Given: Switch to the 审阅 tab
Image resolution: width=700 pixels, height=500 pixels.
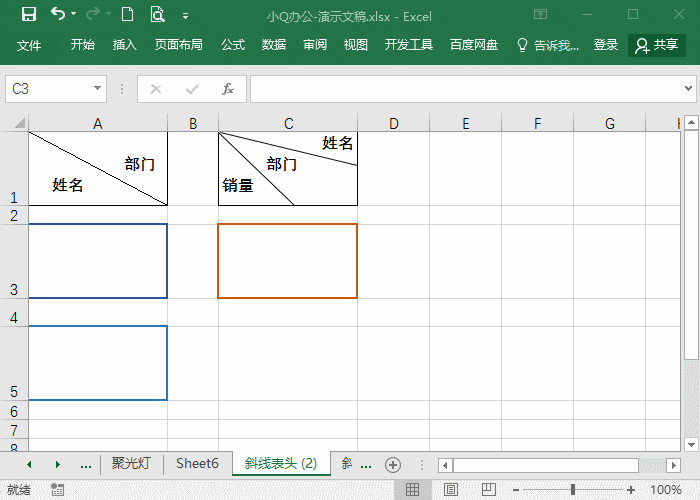Looking at the screenshot, I should click(x=315, y=45).
